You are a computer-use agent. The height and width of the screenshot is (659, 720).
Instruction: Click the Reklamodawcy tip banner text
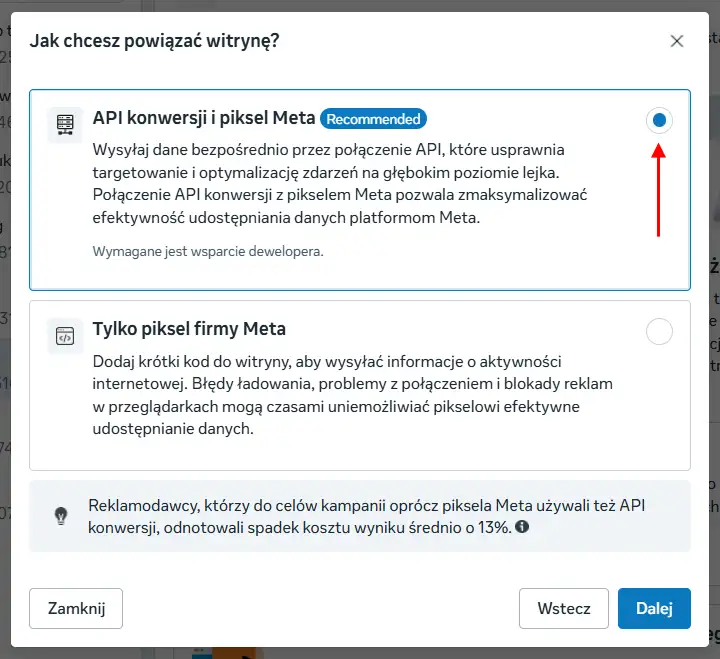(x=366, y=516)
